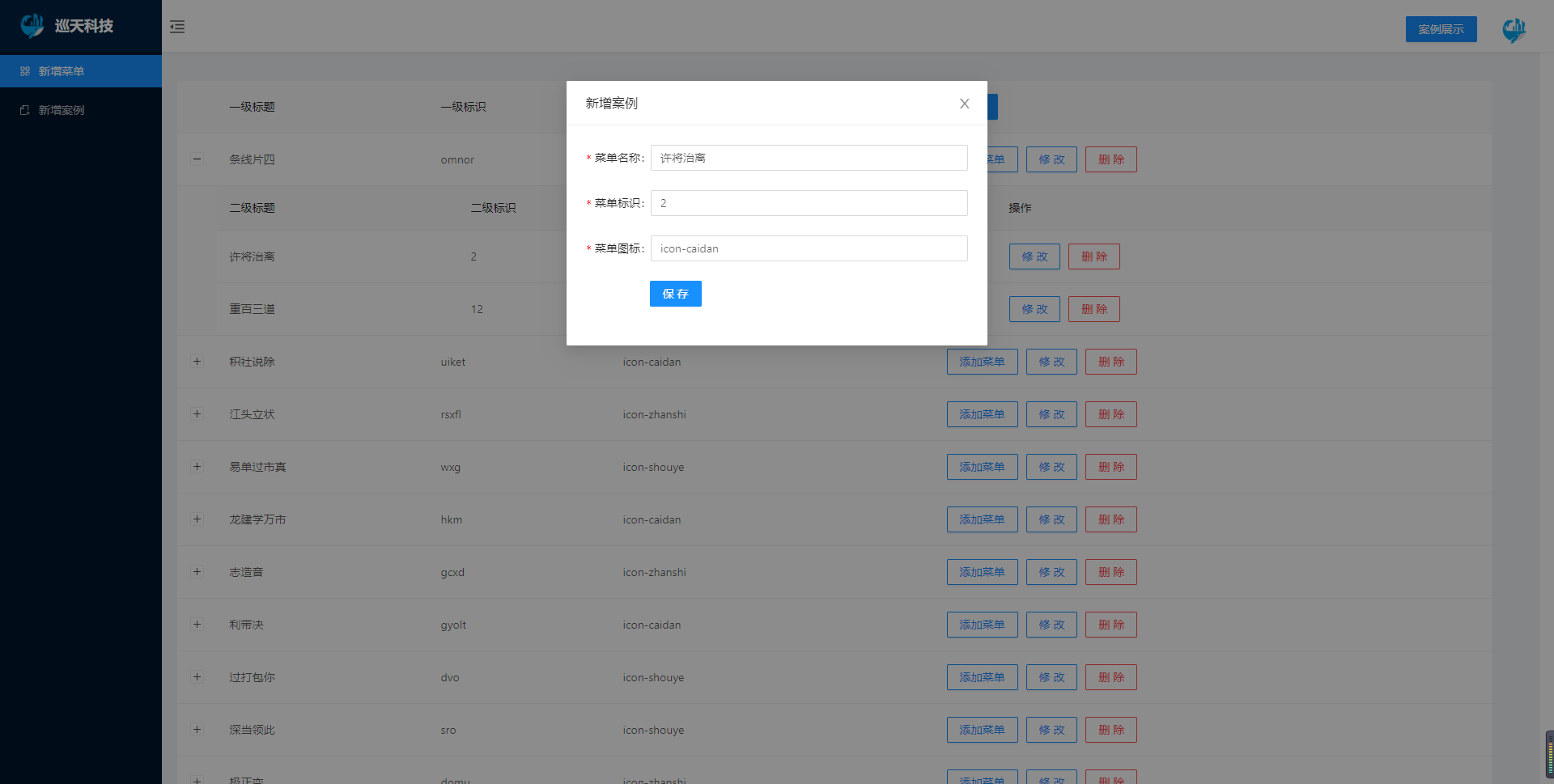Viewport: 1554px width, 784px height.
Task: Click 删除 in the 易单过市真 row
Action: click(1111, 467)
